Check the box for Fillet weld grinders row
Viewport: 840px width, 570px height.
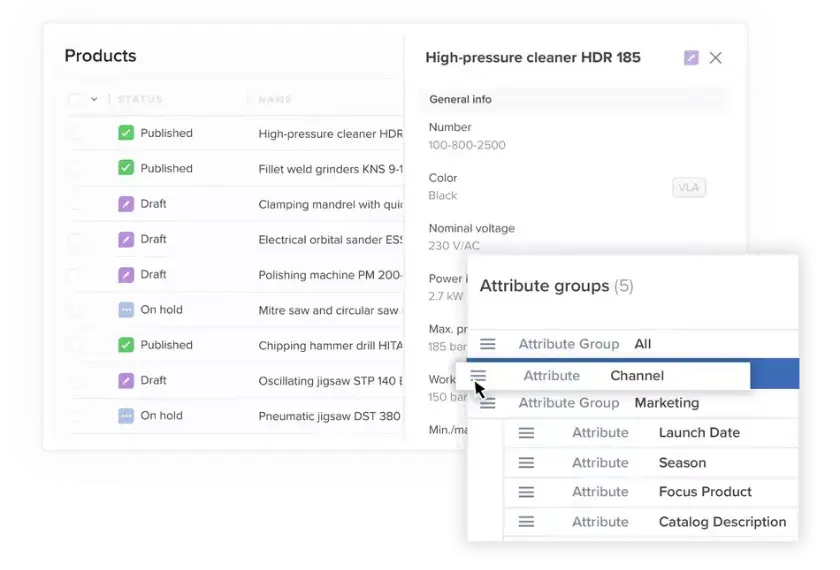point(76,169)
